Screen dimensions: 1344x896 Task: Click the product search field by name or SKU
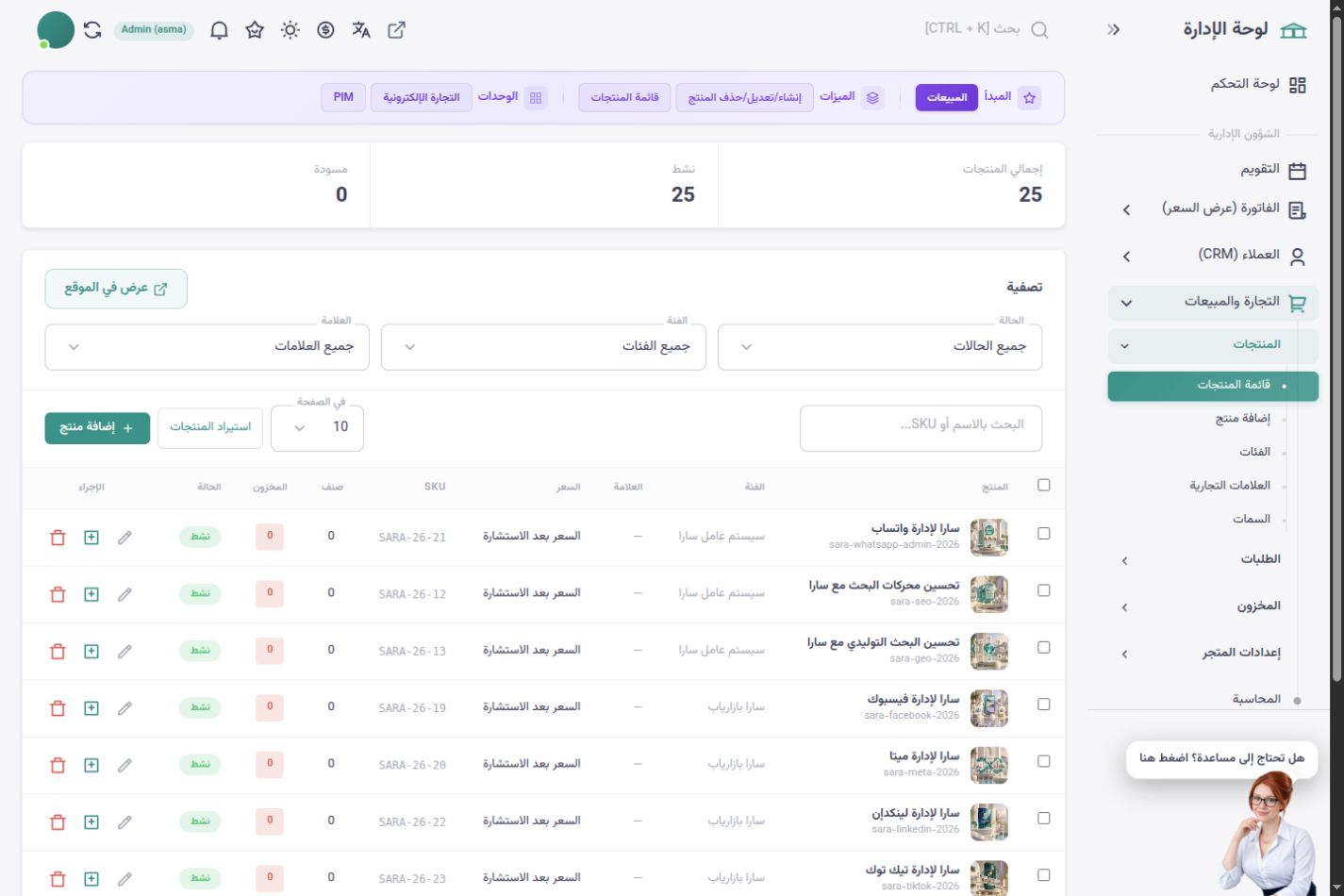pyautogui.click(x=921, y=428)
